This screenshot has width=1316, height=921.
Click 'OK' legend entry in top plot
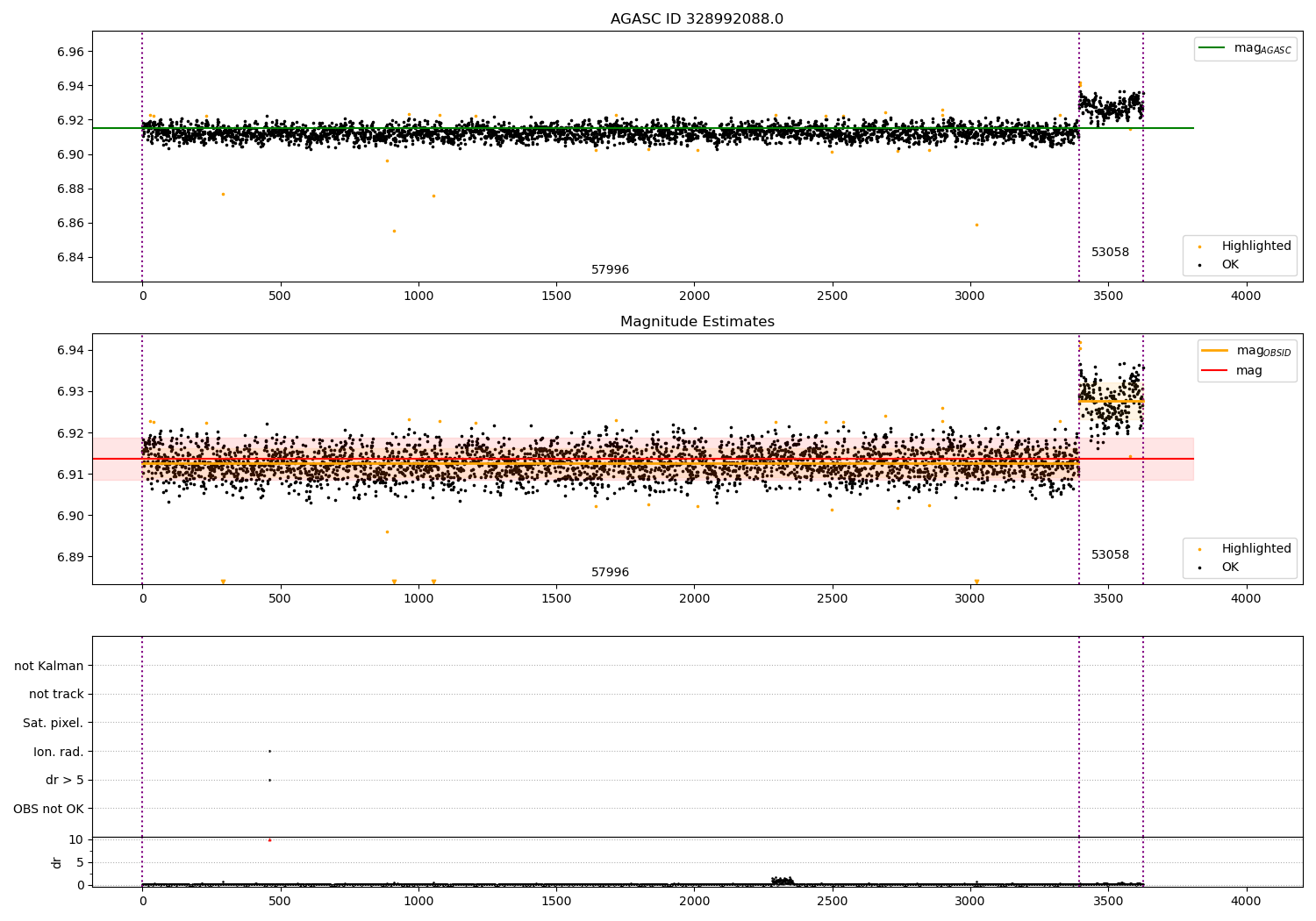click(1219, 264)
